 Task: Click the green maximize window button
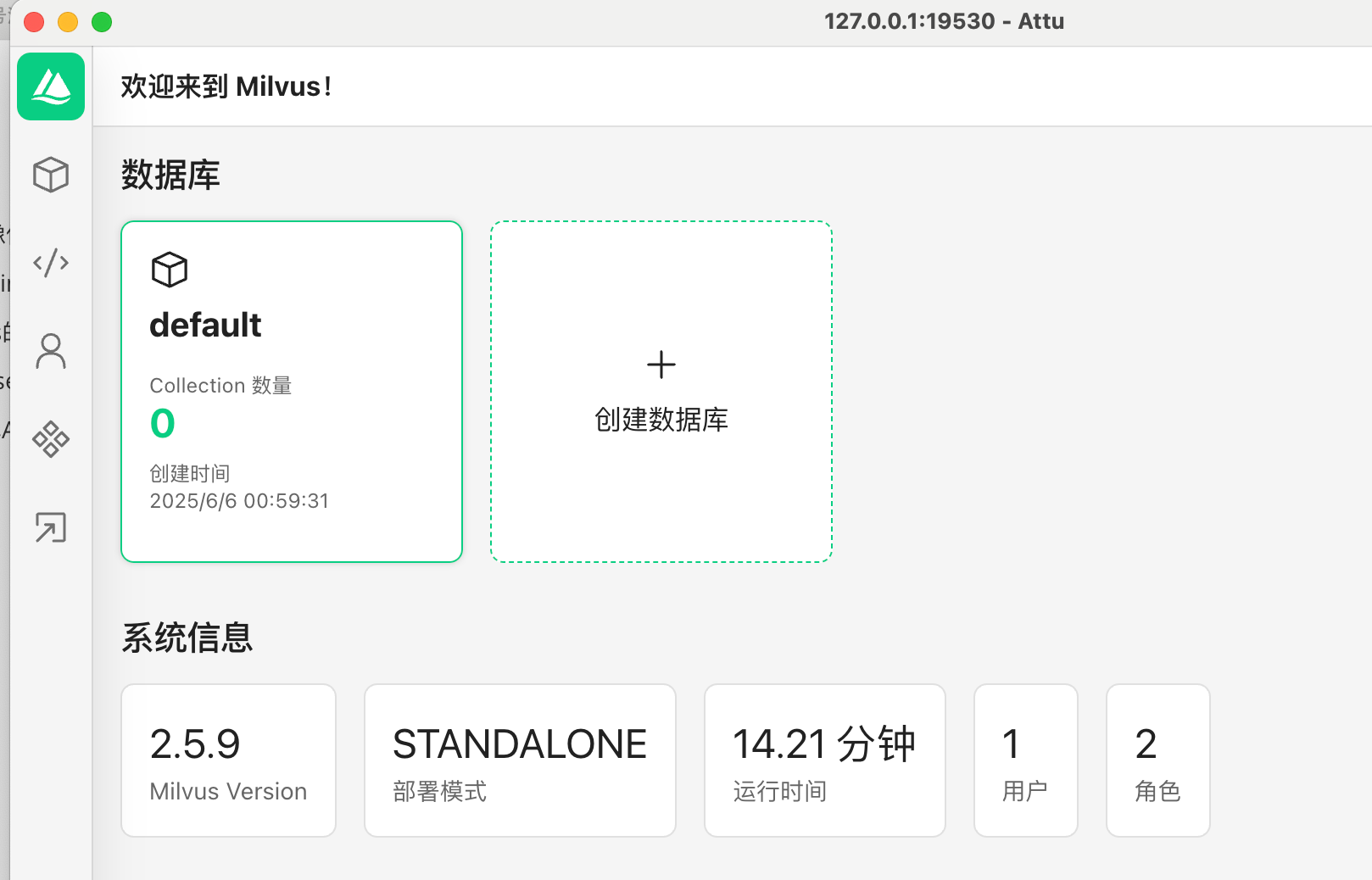point(102,22)
